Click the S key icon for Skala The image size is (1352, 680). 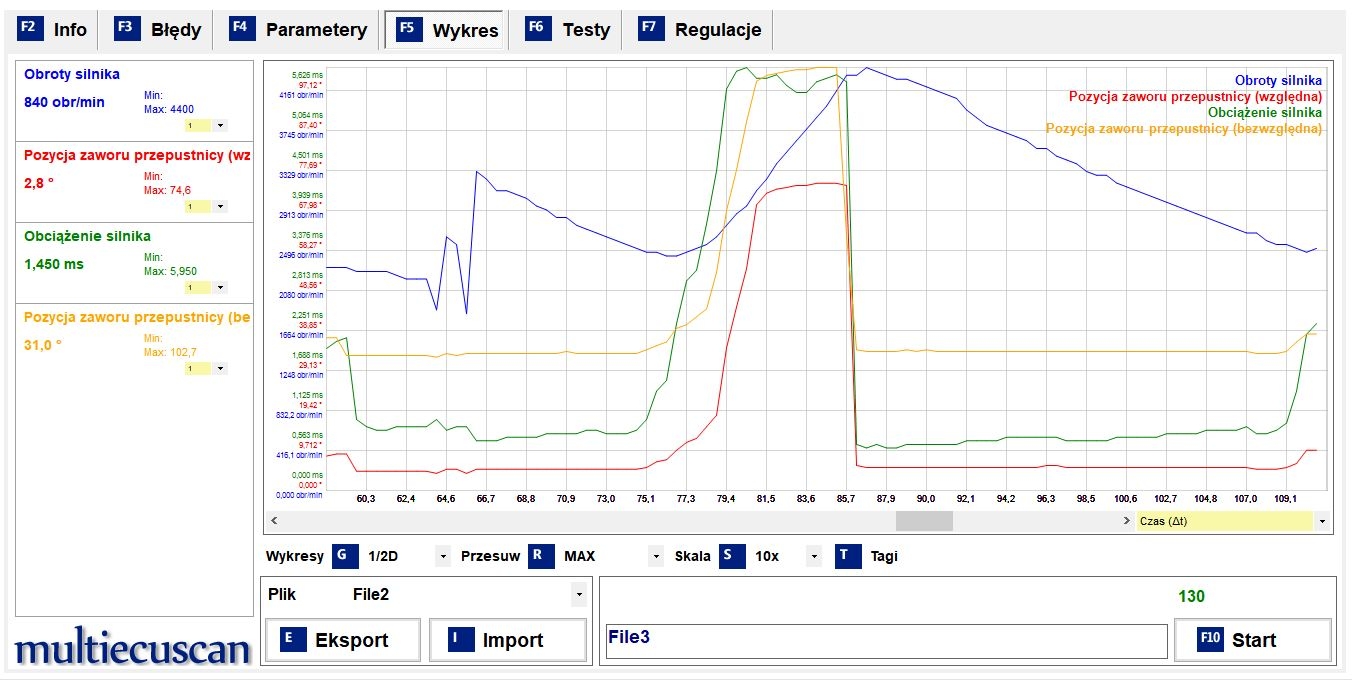732,556
